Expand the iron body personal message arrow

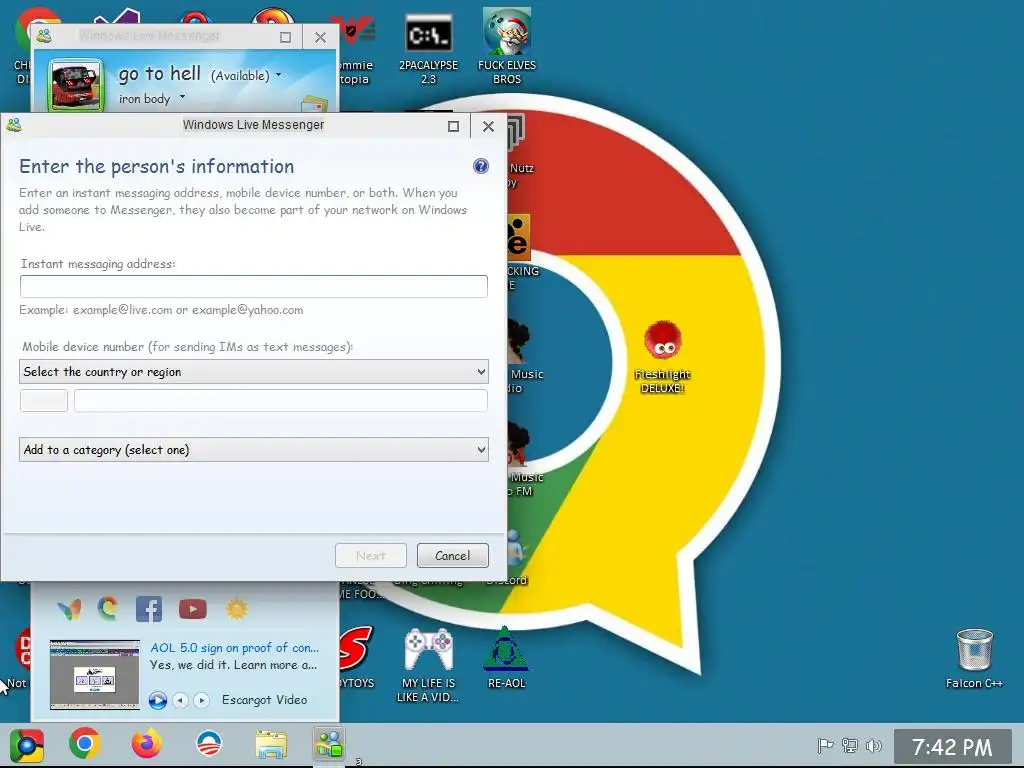(182, 97)
